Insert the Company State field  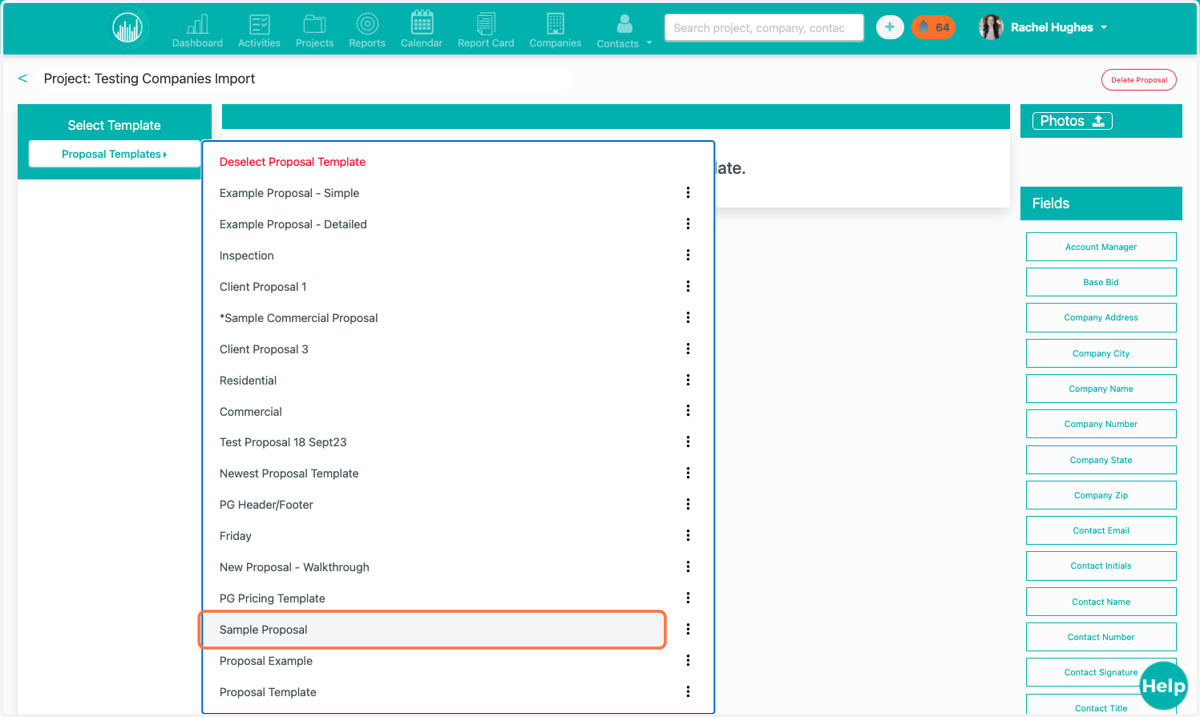pos(1101,460)
